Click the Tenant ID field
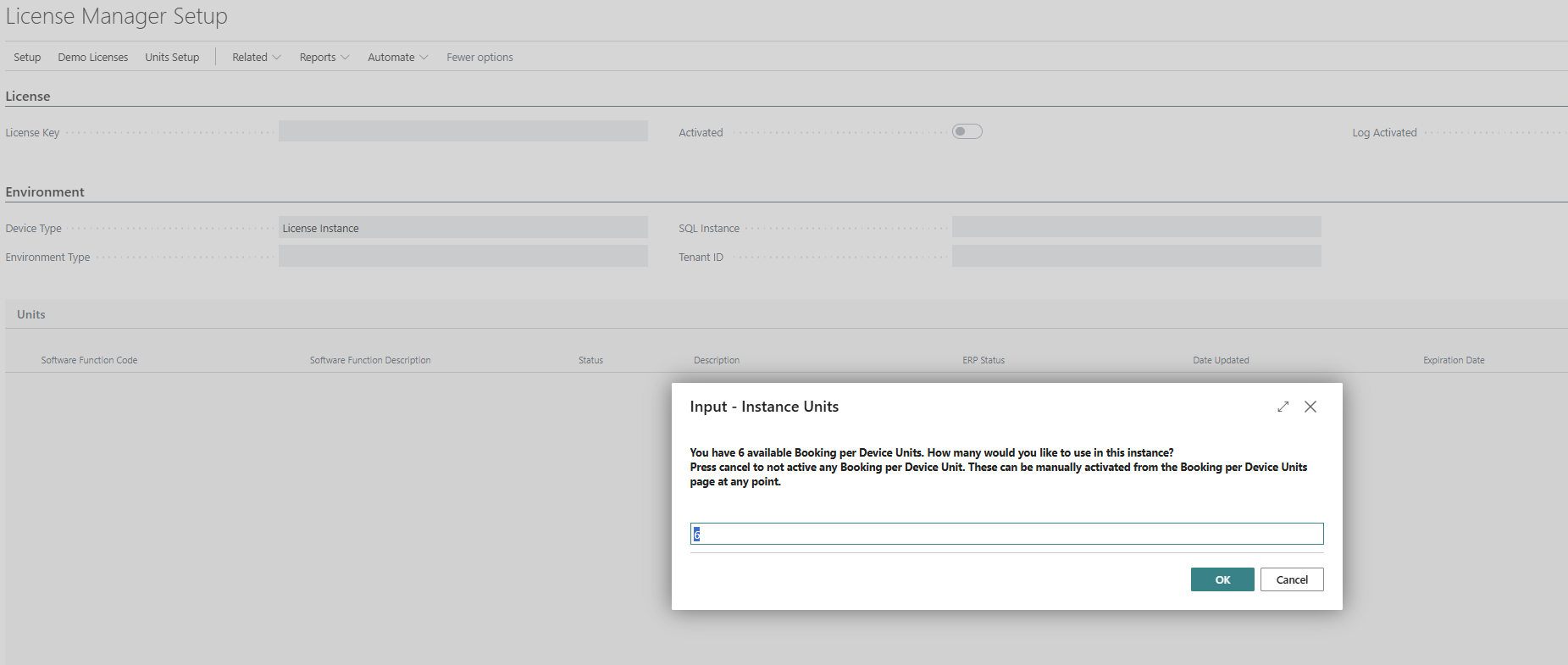The height and width of the screenshot is (665, 1568). (1136, 257)
